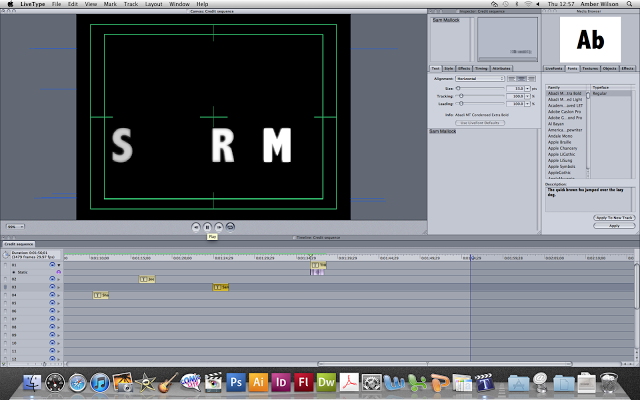Launch Microsoft Word from the dock

pos(394,383)
